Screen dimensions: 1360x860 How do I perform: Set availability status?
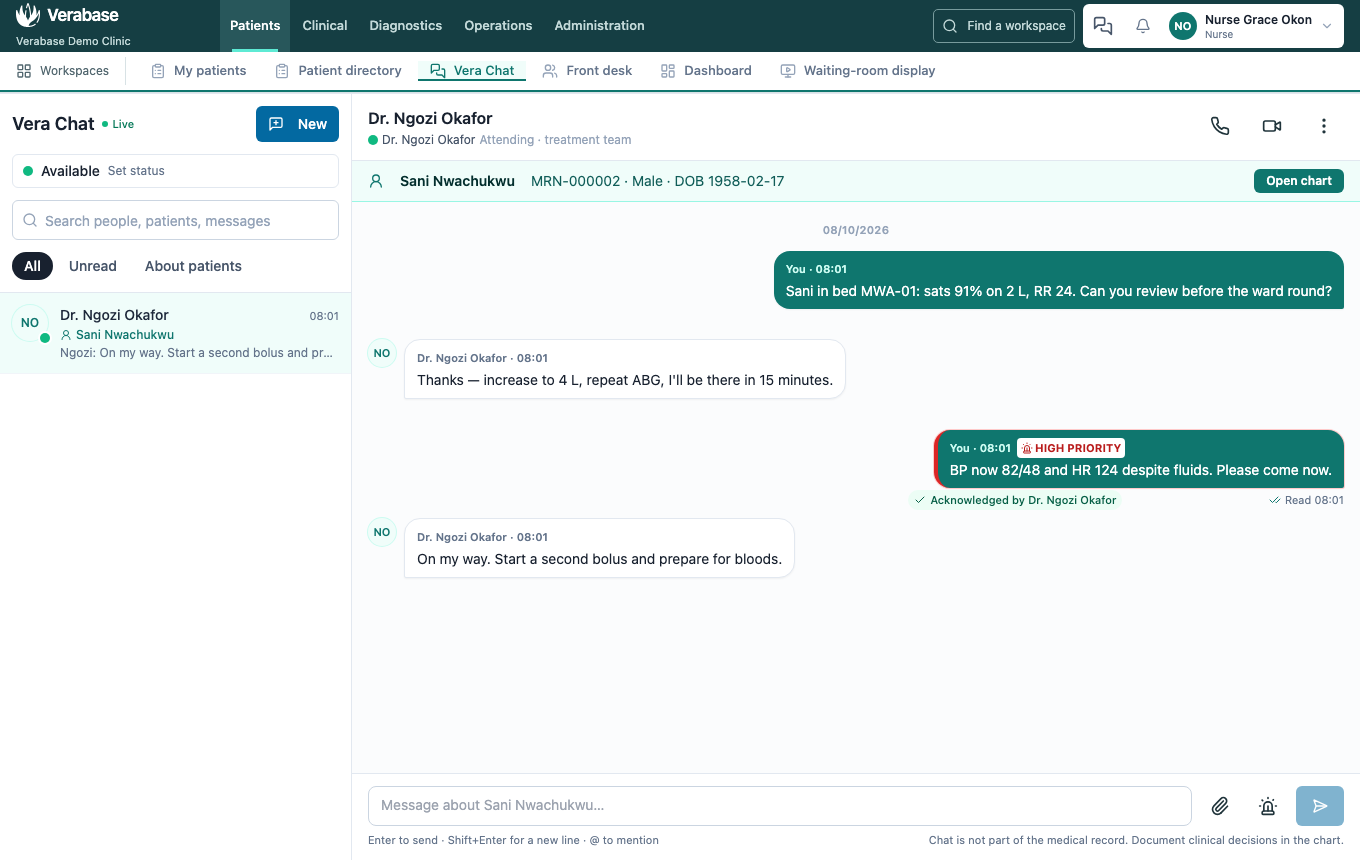click(175, 171)
